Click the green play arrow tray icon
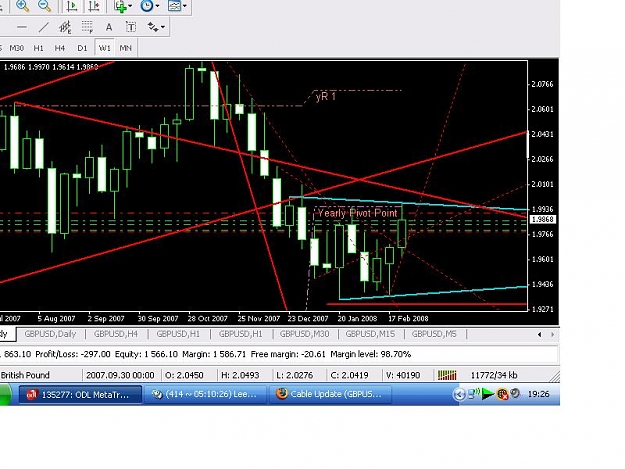Screen dimensions: 625x469 tap(487, 394)
